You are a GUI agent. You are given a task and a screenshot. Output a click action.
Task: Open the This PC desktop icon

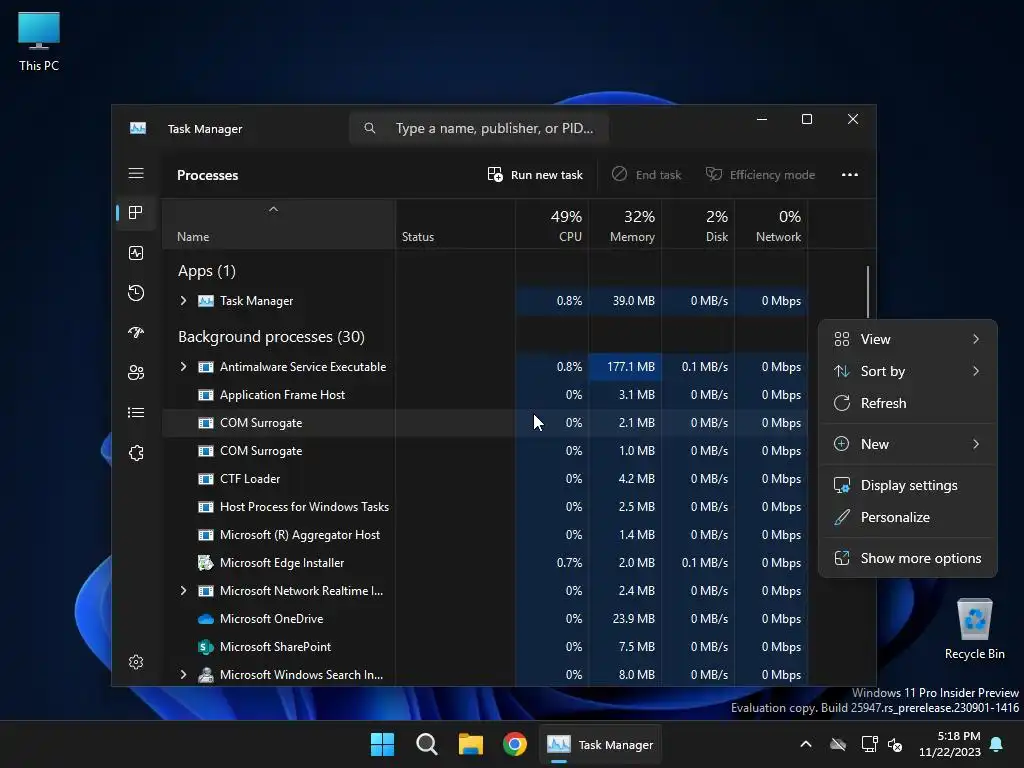[x=39, y=41]
